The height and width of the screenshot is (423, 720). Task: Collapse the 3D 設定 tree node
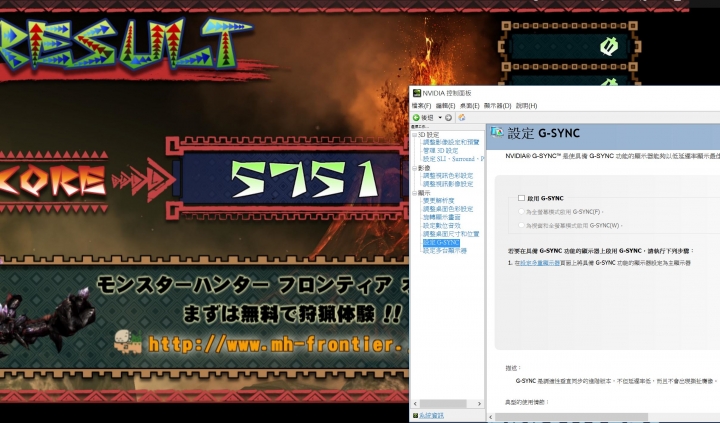pos(414,135)
